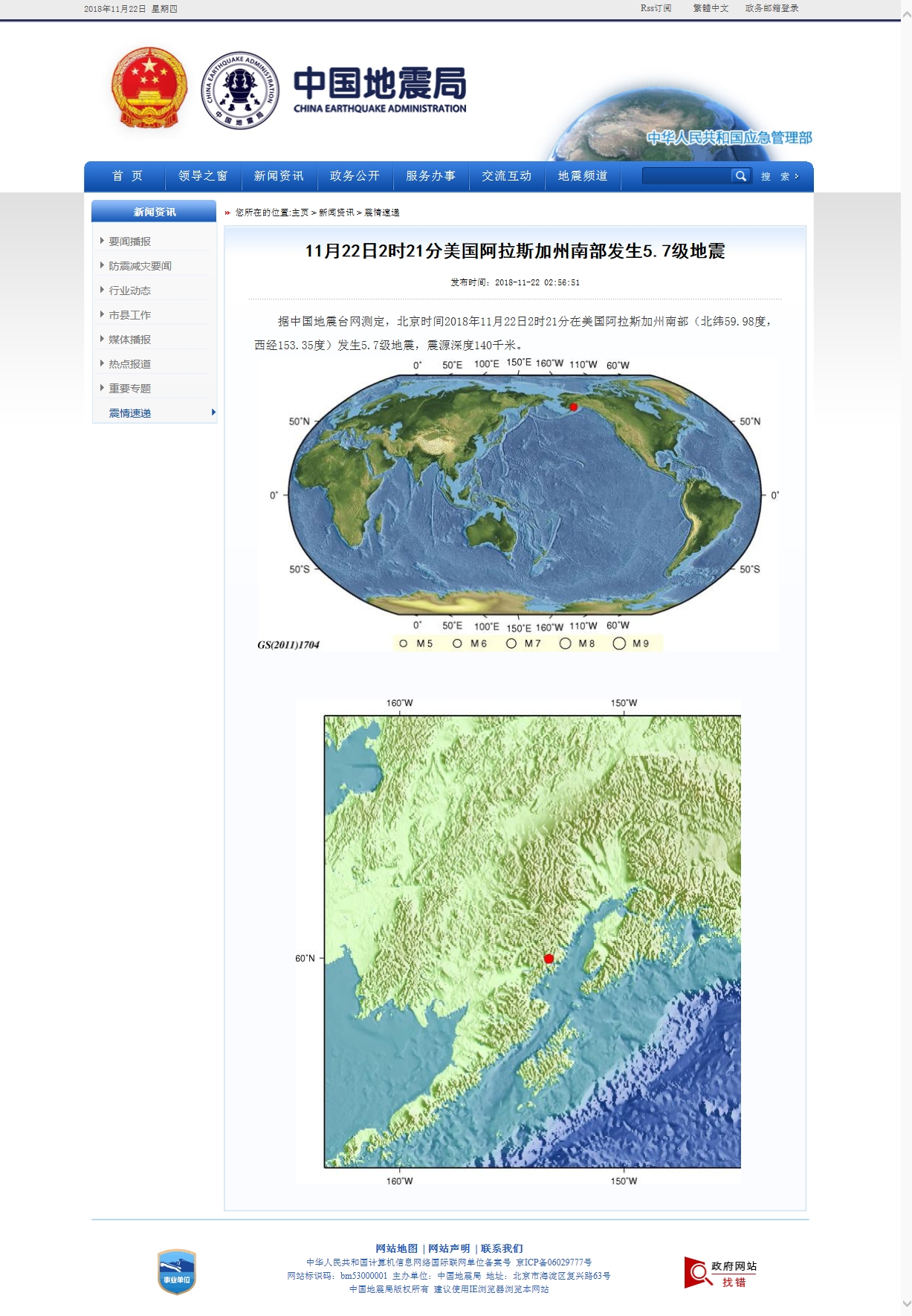
Task: Open the 网站地图 footer link
Action: click(x=396, y=1248)
